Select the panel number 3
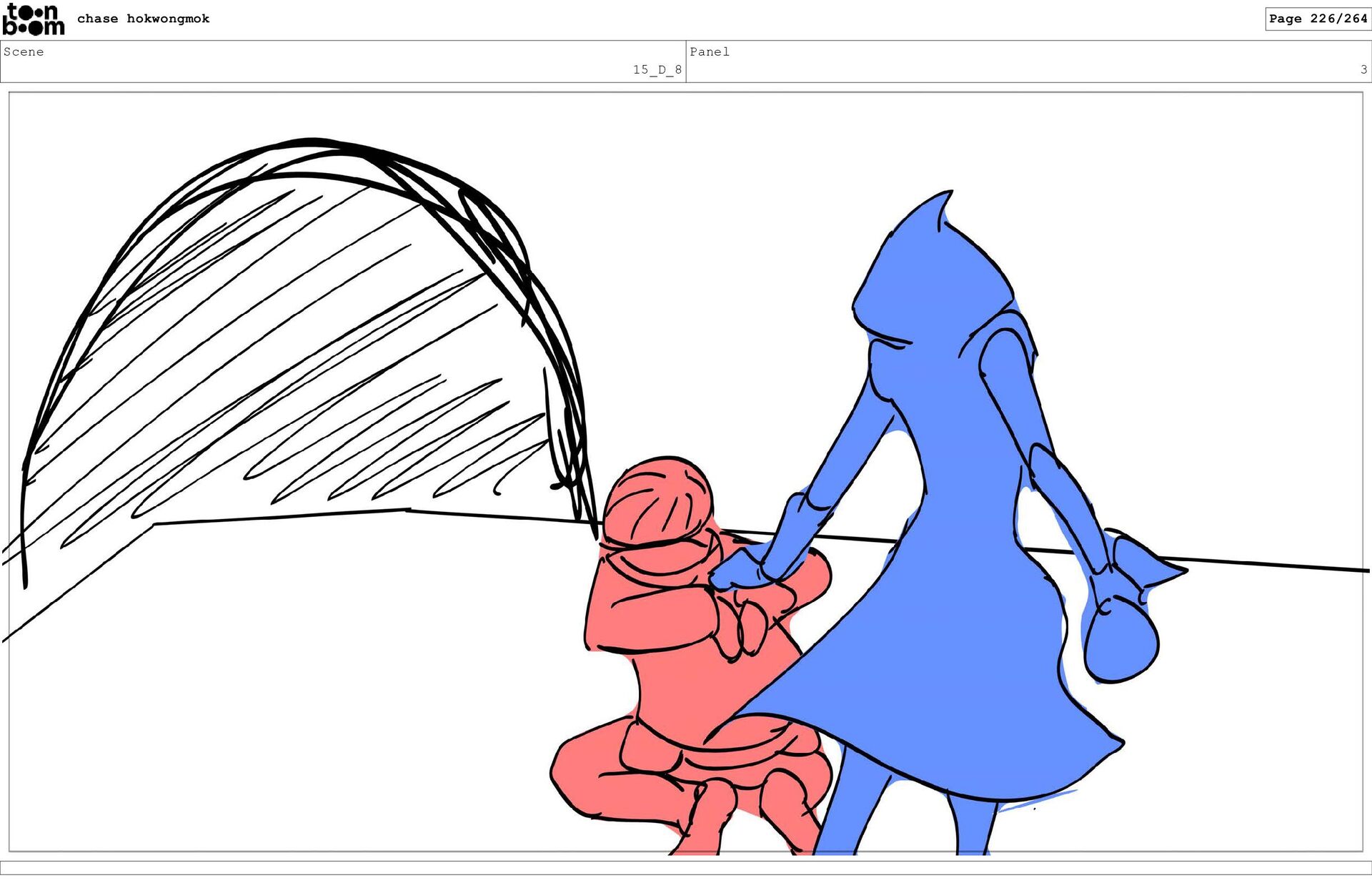The width and height of the screenshot is (1372, 888). coord(1363,69)
